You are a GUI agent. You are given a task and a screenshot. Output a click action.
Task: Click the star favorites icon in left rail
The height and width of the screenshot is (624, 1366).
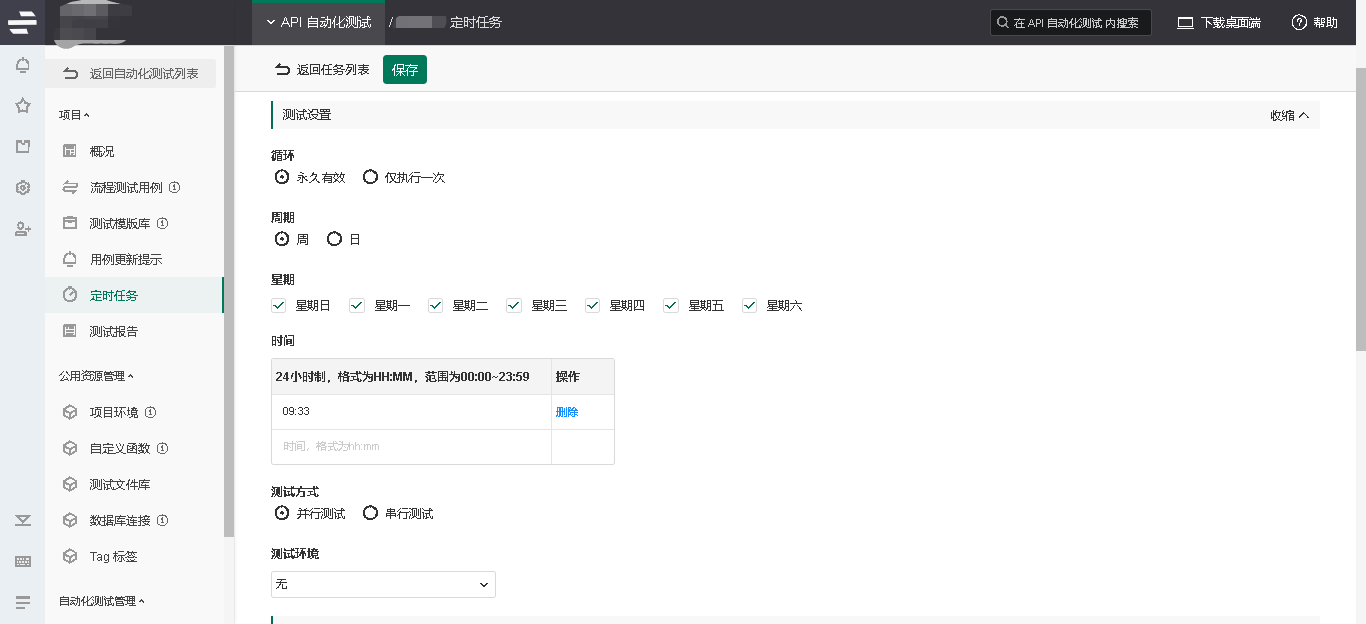click(22, 106)
